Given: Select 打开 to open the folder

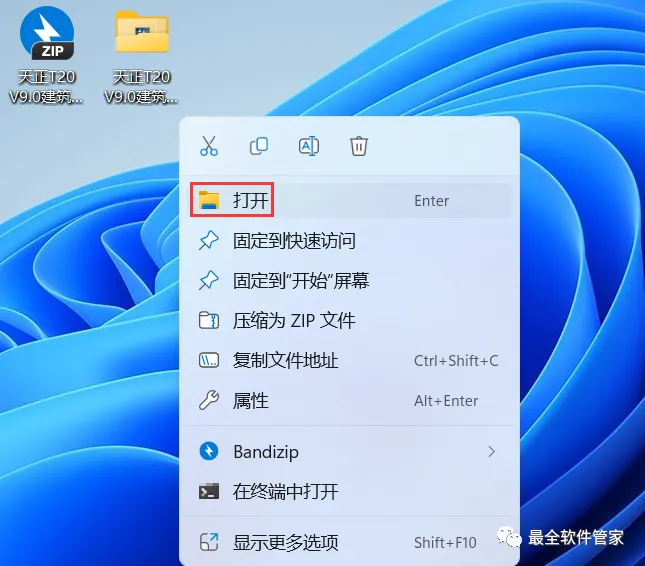Looking at the screenshot, I should 349,200.
